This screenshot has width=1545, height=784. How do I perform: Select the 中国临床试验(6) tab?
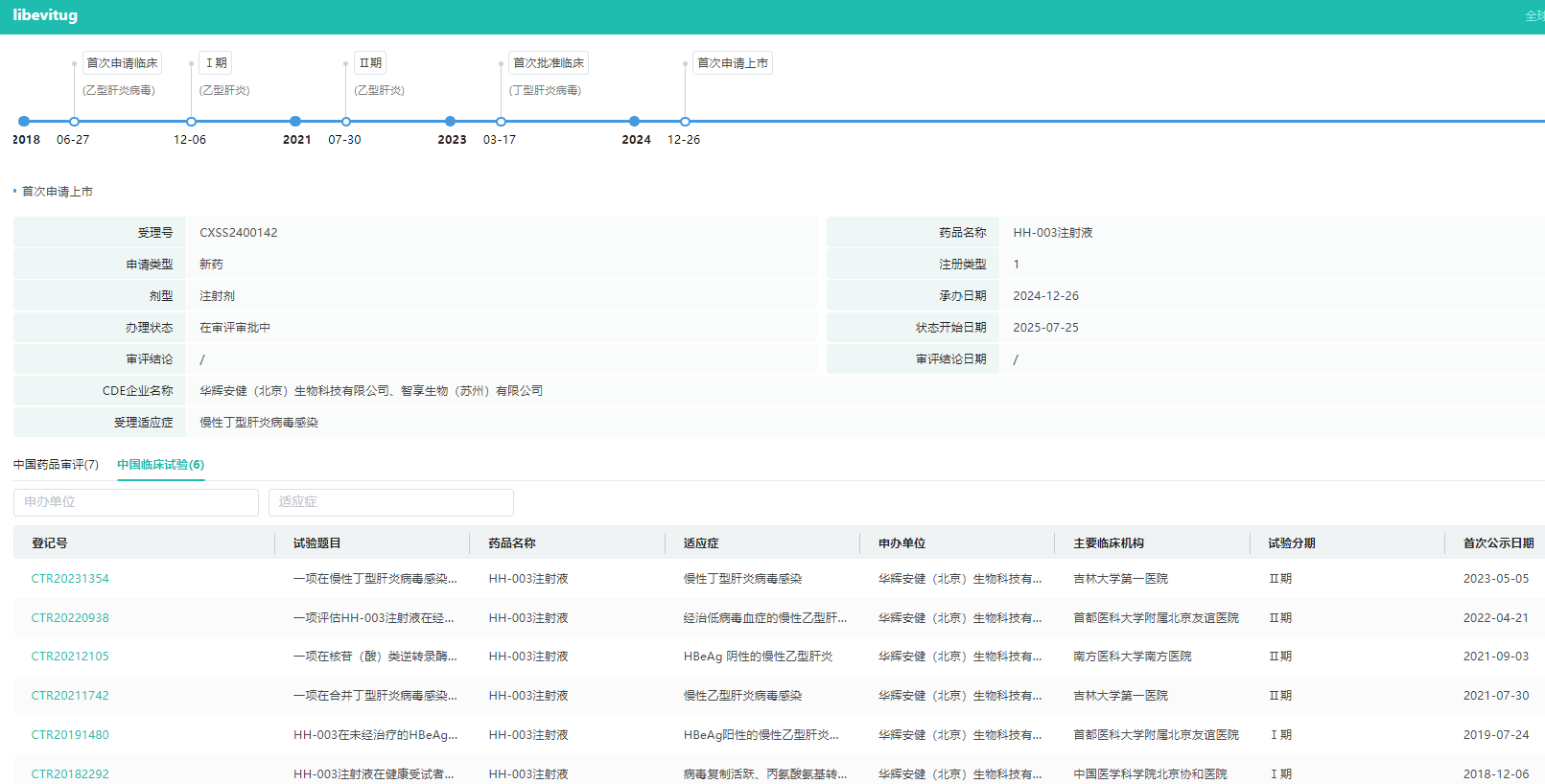coord(160,465)
